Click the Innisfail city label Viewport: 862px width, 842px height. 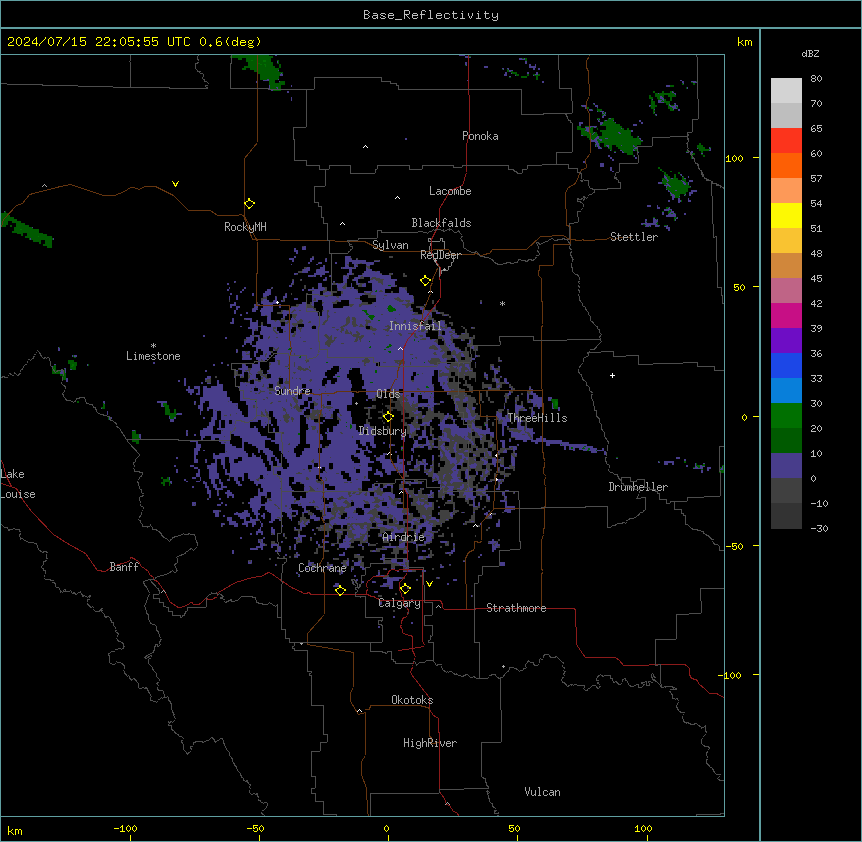pos(415,326)
